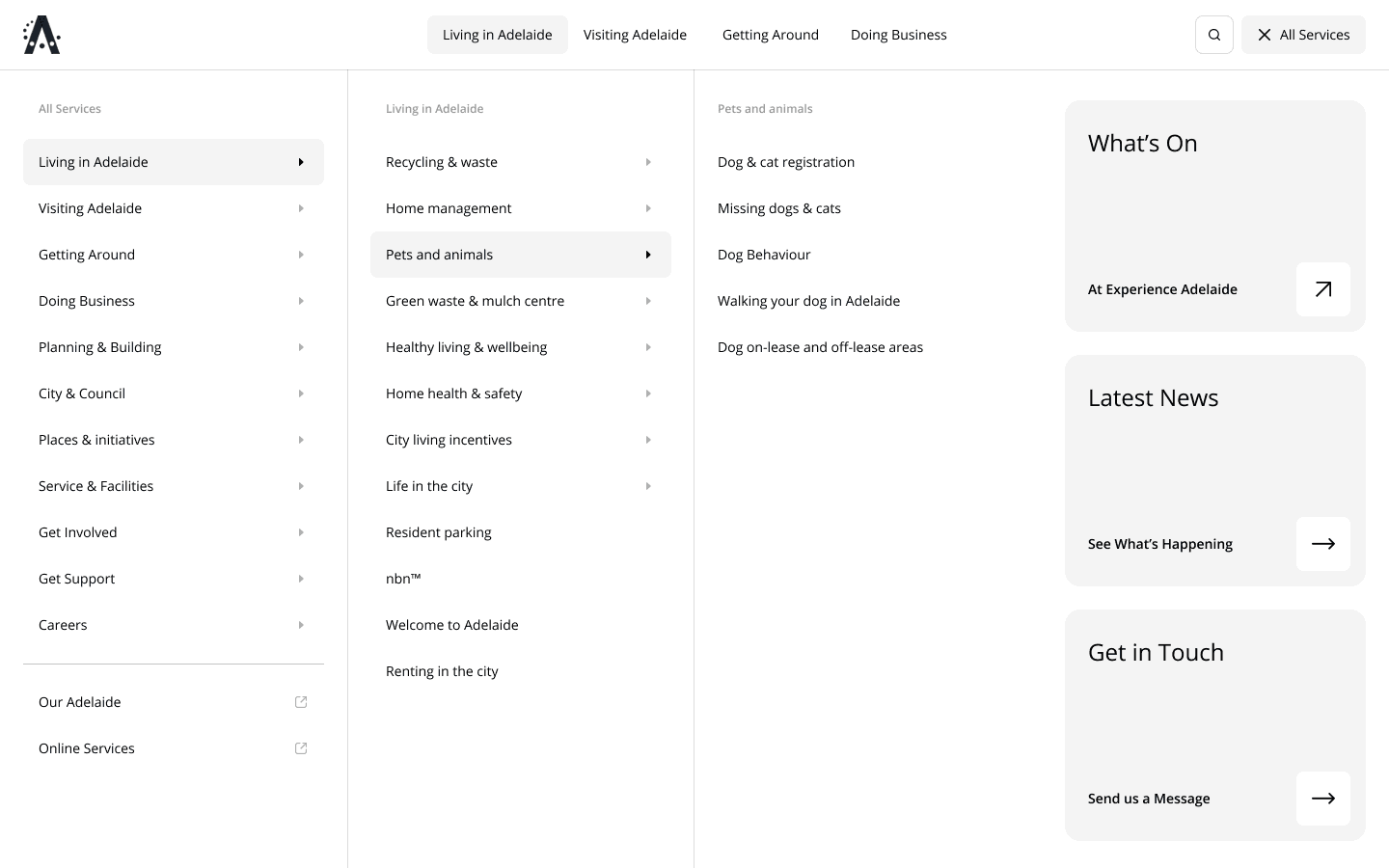The height and width of the screenshot is (868, 1389).
Task: Click the X icon beside All Services
Action: [1265, 35]
